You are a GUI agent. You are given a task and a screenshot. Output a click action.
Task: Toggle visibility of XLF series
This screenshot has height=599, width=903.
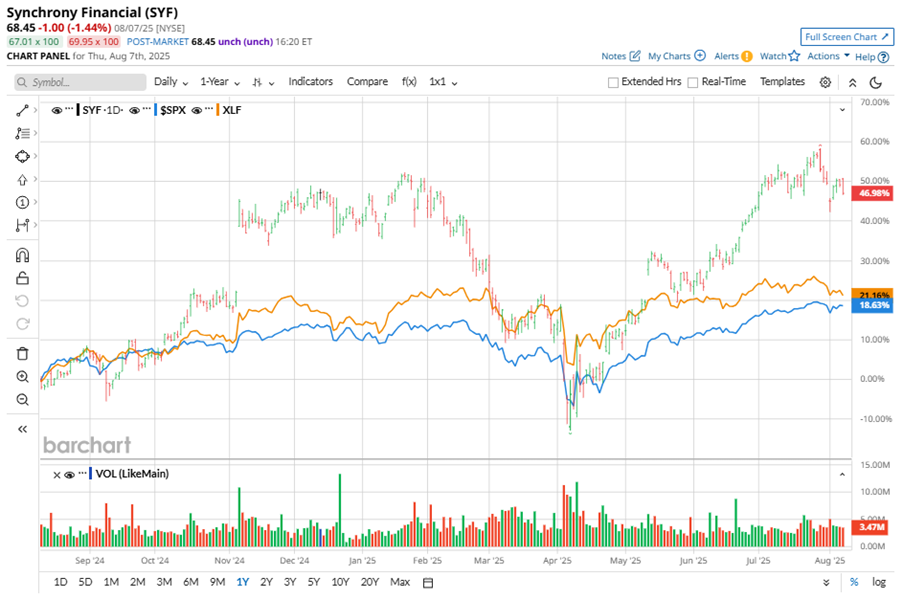click(197, 111)
